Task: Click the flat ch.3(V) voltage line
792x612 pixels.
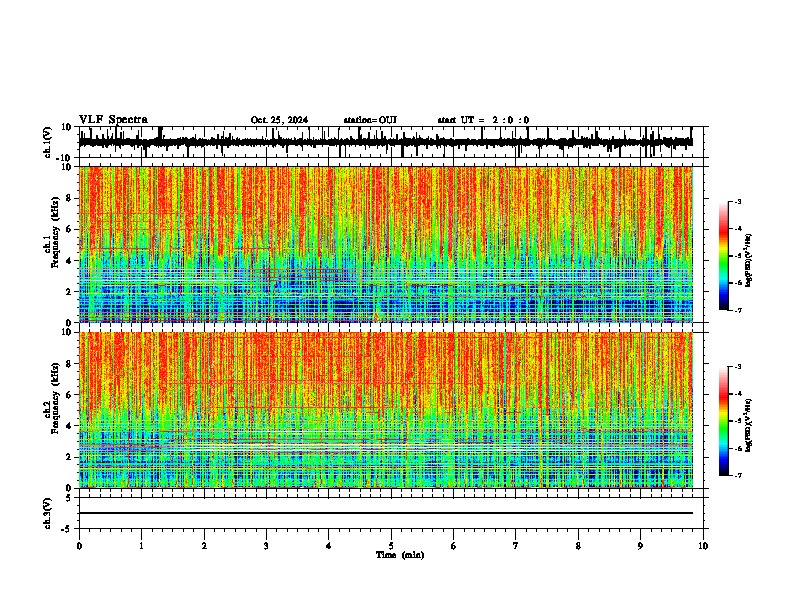Action: (386, 513)
